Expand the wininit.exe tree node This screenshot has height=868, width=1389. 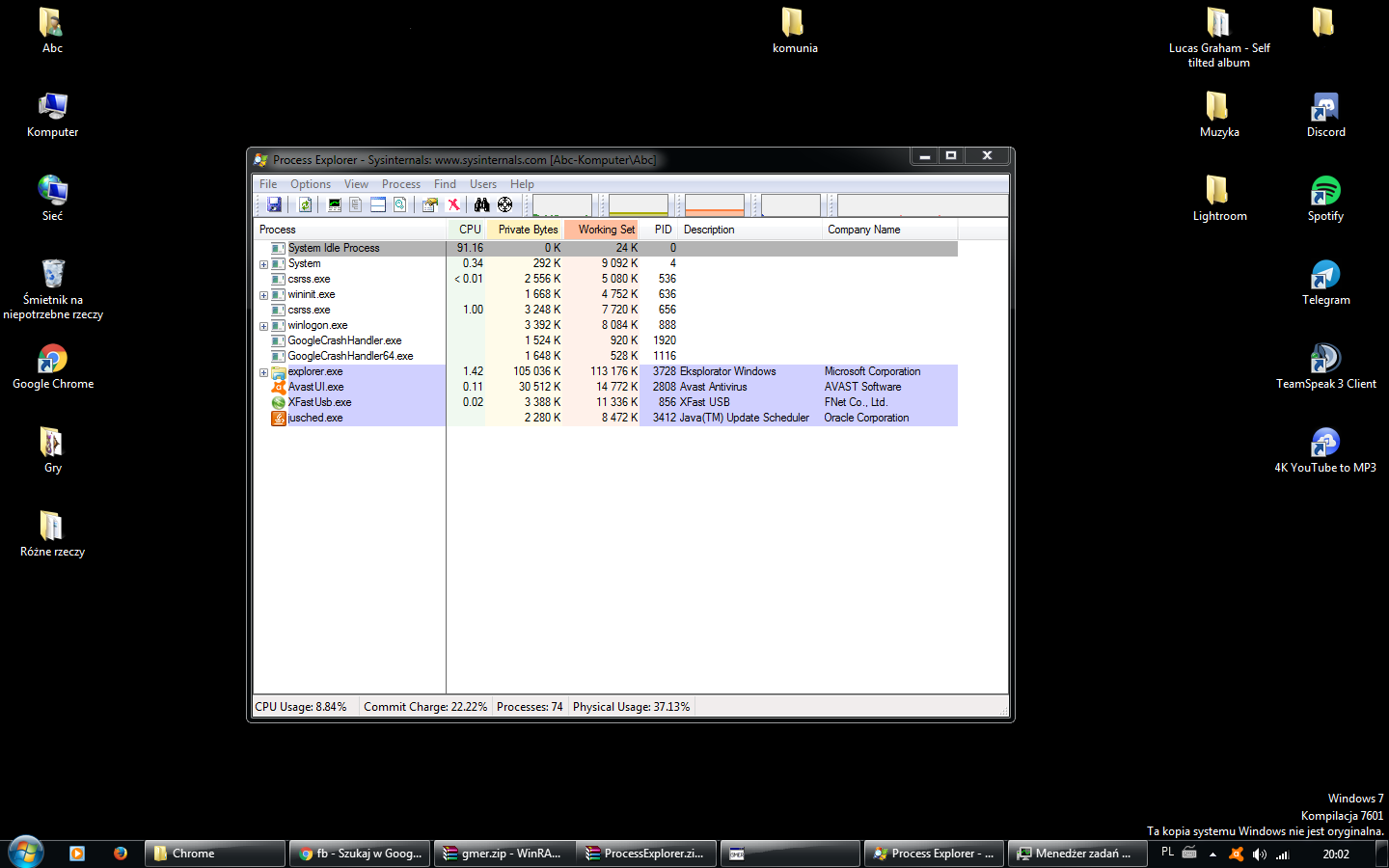[x=263, y=295]
